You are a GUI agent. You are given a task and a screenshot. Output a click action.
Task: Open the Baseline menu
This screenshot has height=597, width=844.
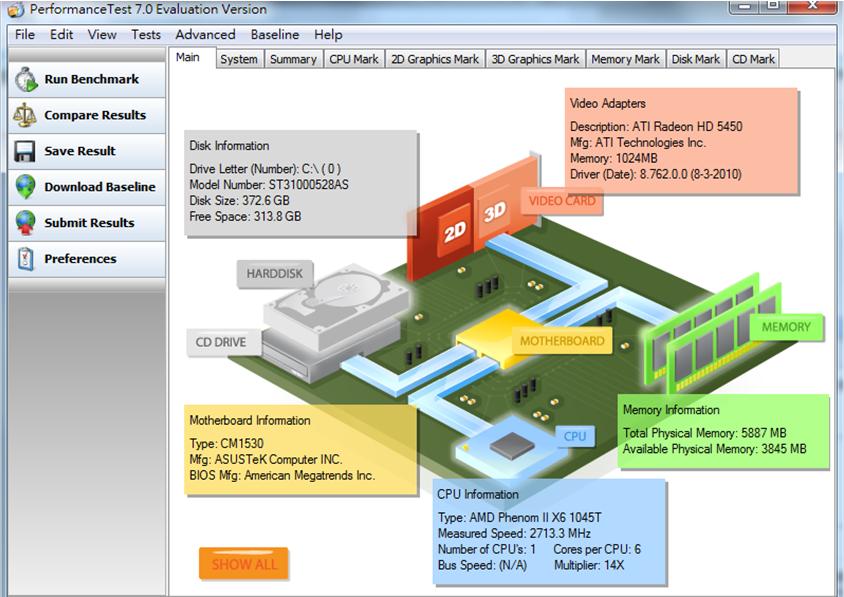click(x=275, y=34)
